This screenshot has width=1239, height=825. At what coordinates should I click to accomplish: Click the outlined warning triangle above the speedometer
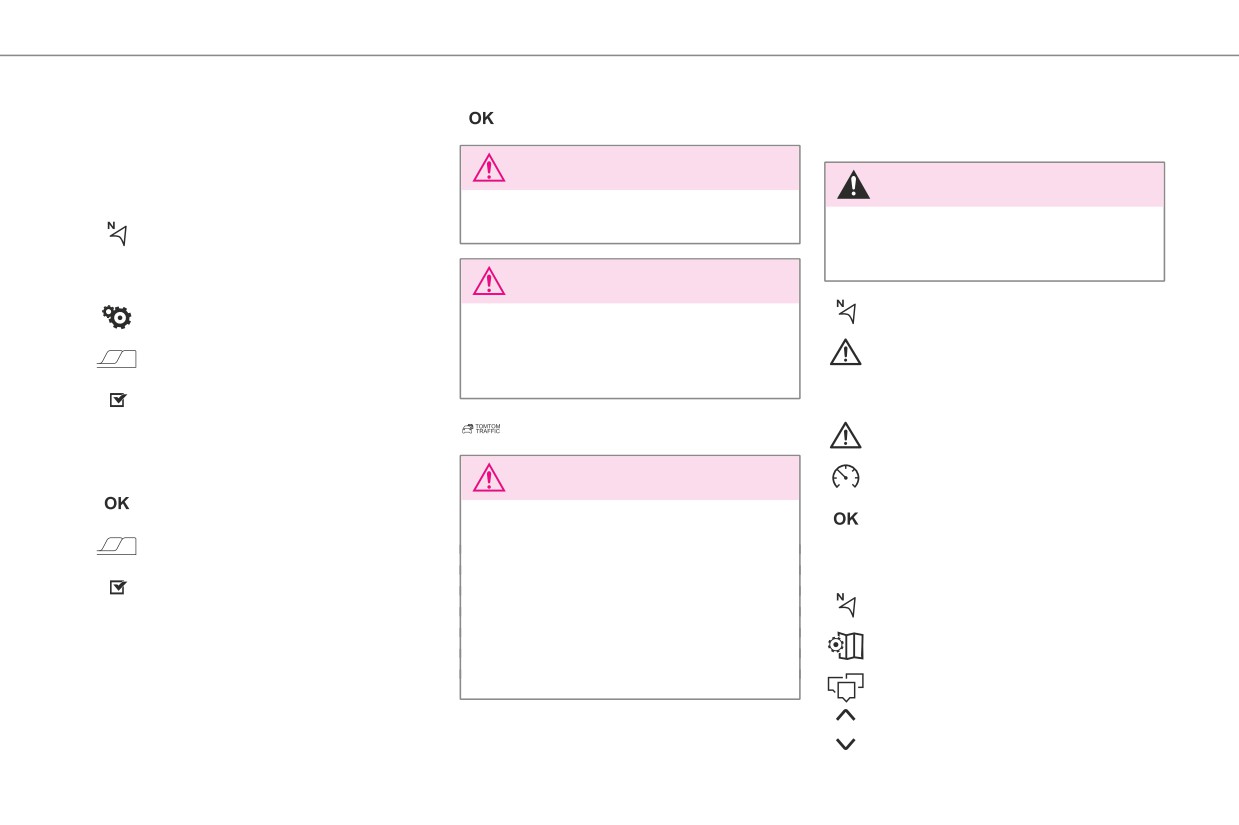coord(846,436)
